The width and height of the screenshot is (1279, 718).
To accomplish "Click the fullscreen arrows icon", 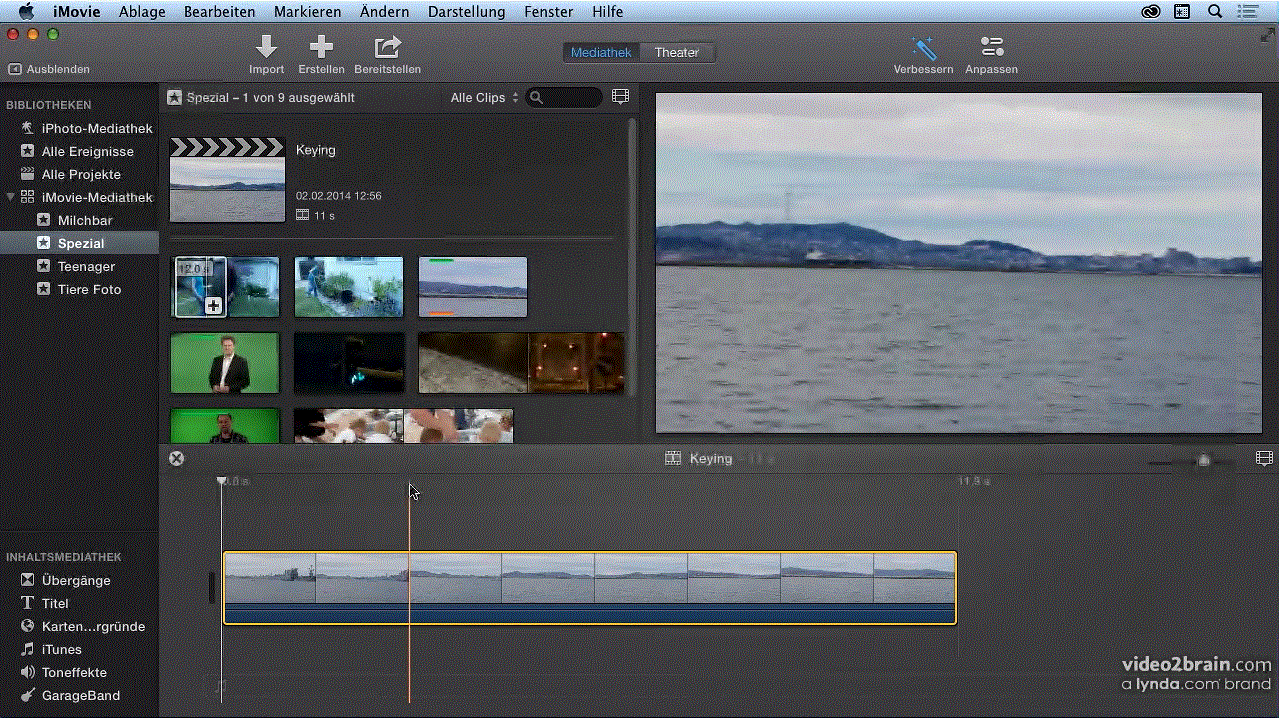I will [x=1267, y=34].
